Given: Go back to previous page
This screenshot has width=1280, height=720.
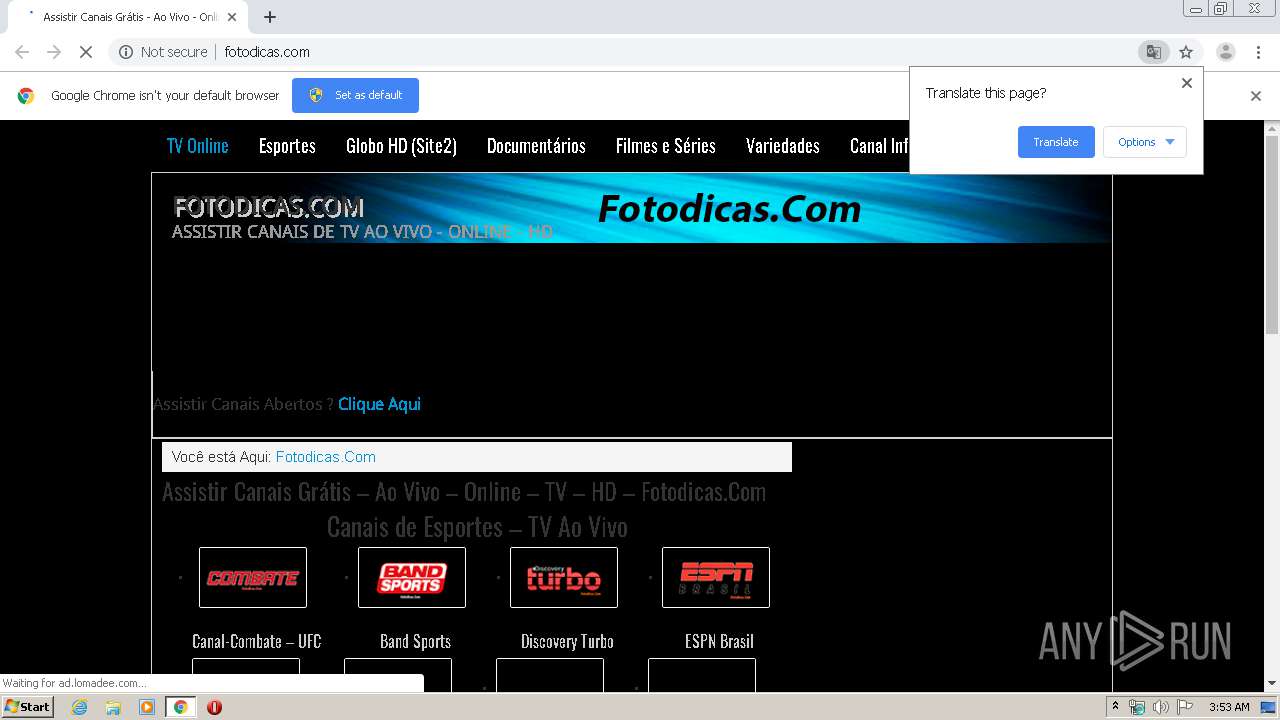Looking at the screenshot, I should [x=22, y=52].
